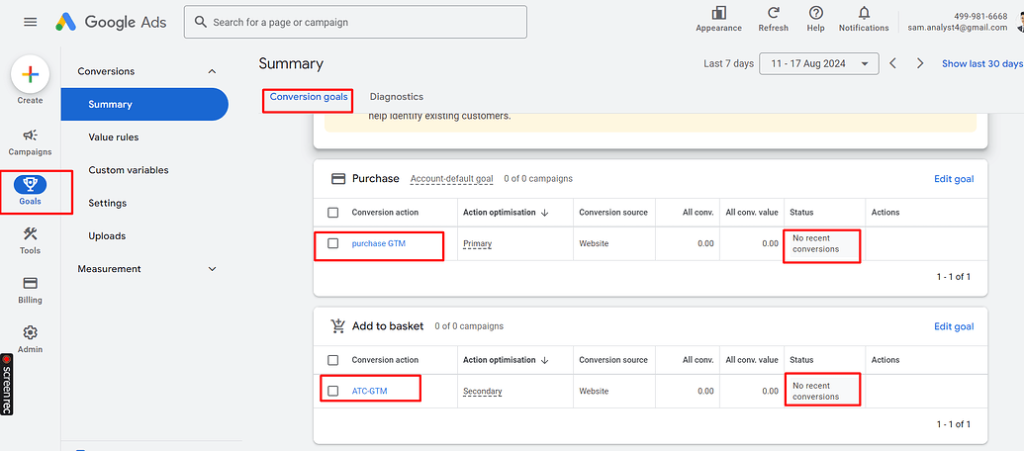The image size is (1024, 451).
Task: Select the Goals trophy icon
Action: (30, 185)
